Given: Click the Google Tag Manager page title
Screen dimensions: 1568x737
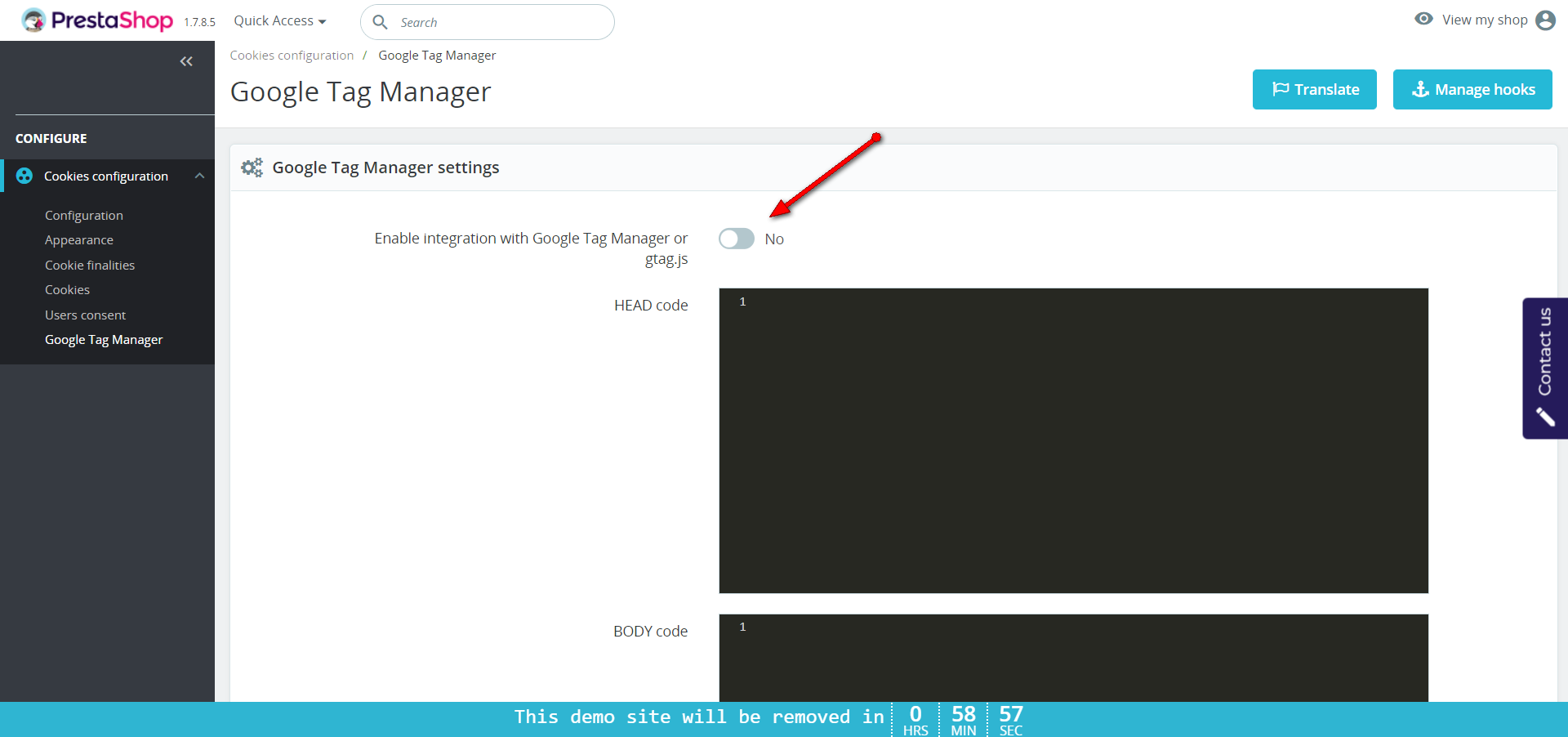Looking at the screenshot, I should click(x=361, y=92).
